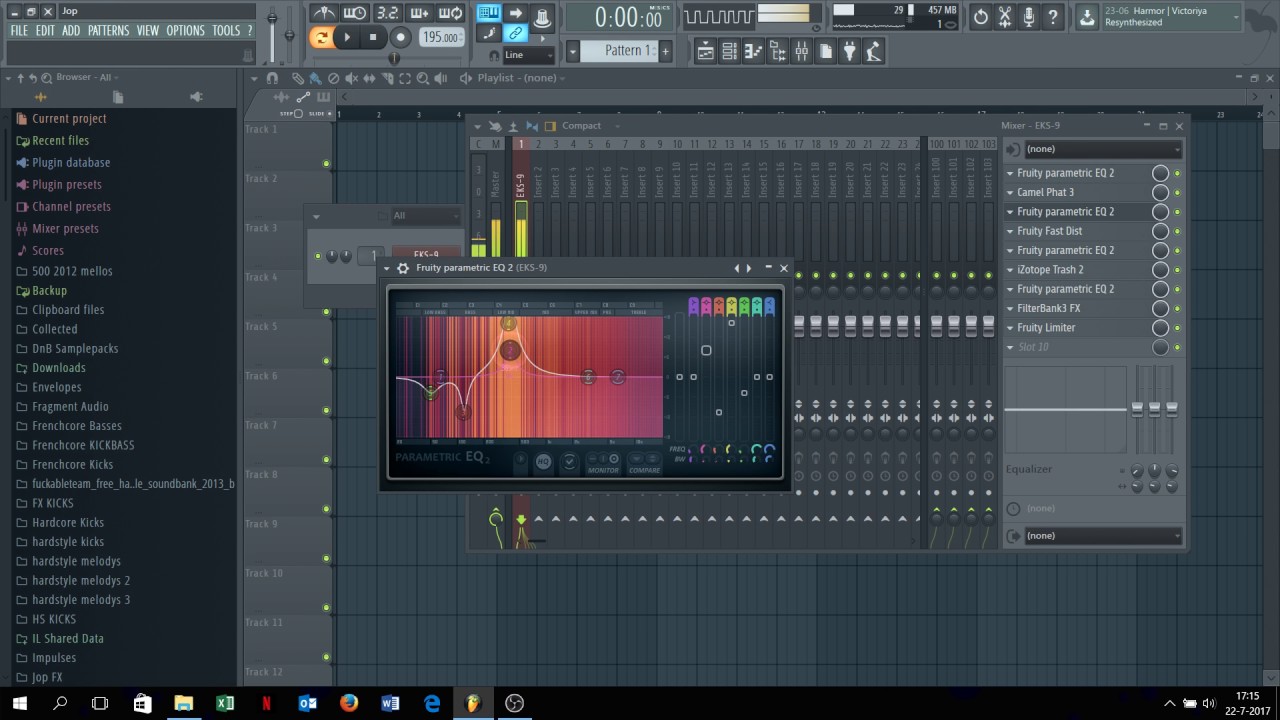Click the chain link icon beside snap
The height and width of the screenshot is (720, 1280).
coord(516,34)
